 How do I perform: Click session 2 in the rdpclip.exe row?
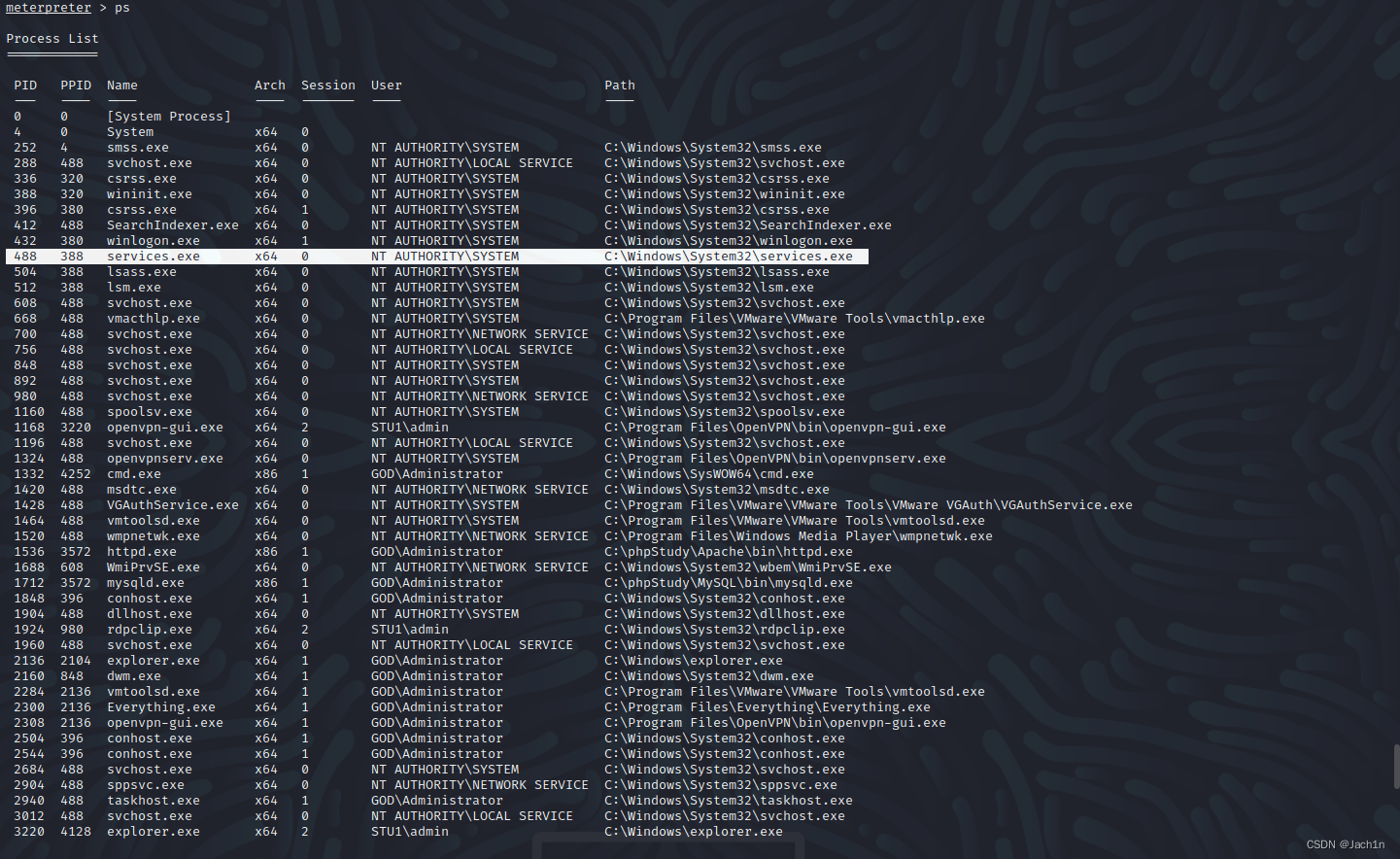(x=305, y=630)
